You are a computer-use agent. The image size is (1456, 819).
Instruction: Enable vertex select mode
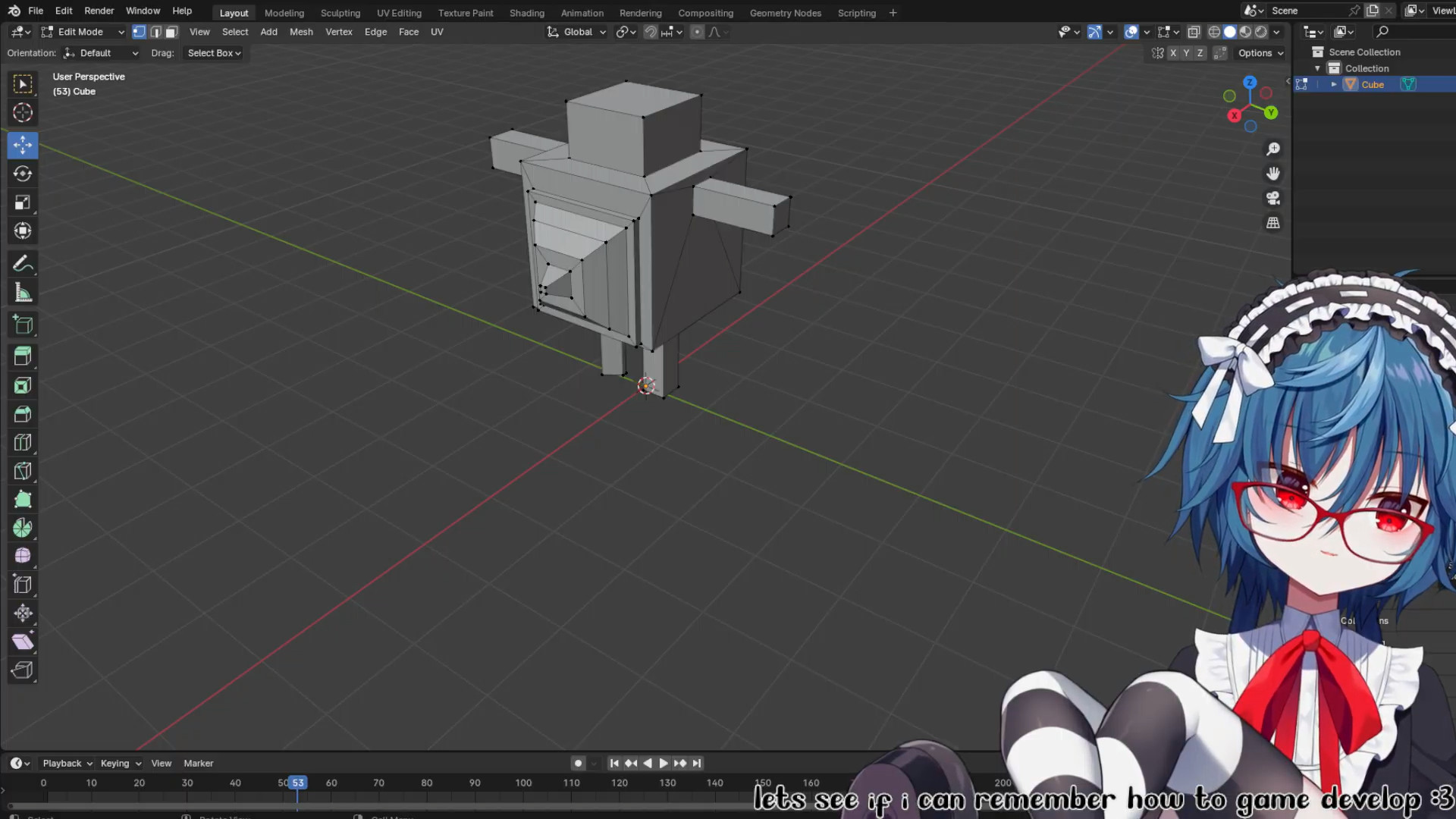[x=139, y=32]
